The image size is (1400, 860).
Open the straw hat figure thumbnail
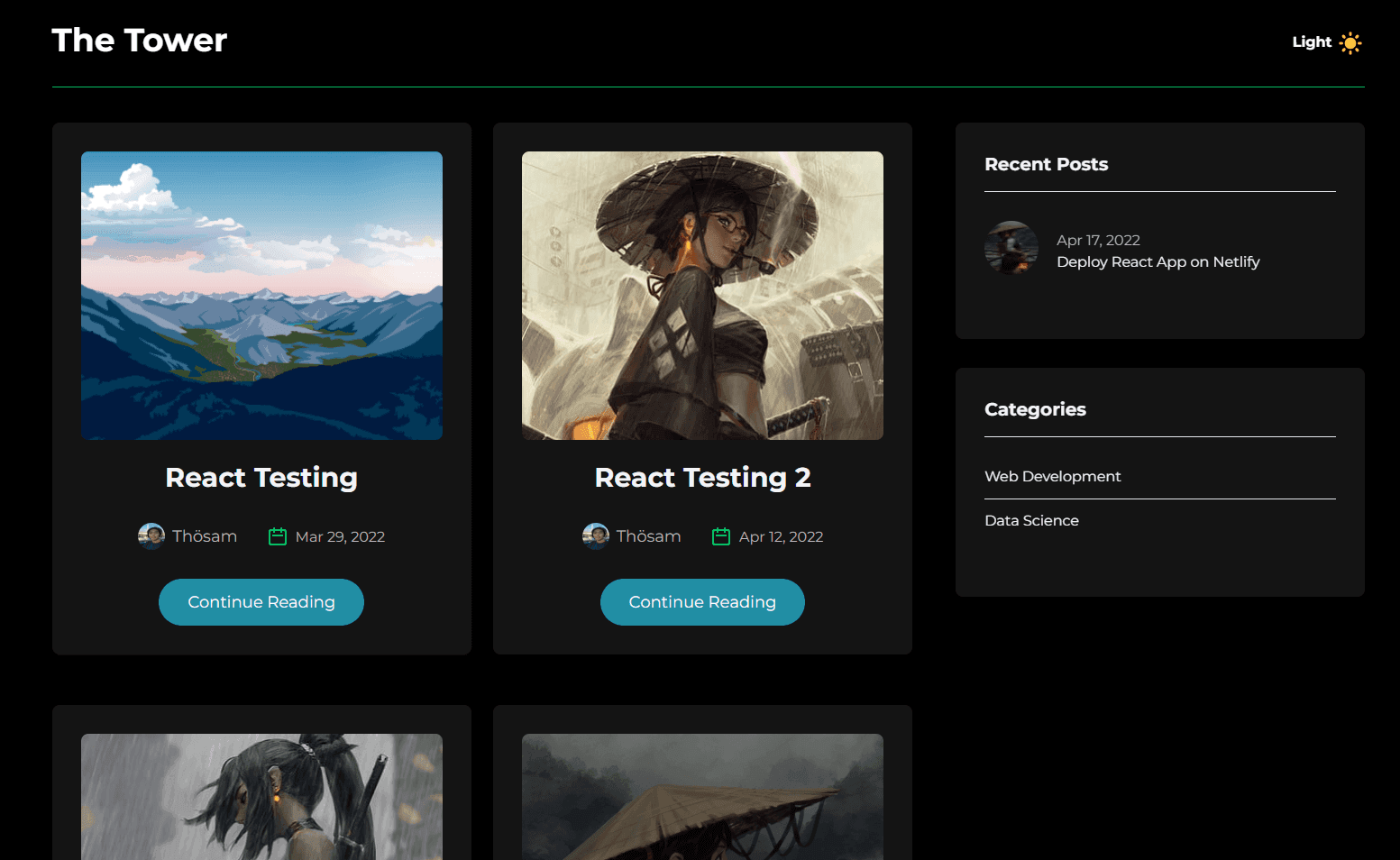(x=702, y=797)
